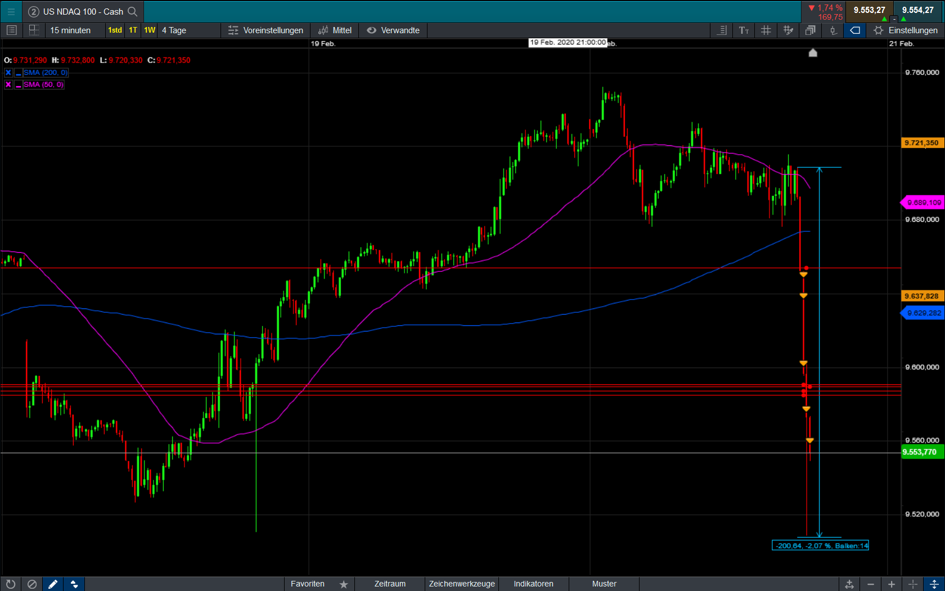Click the green 9.553,770 current price tag

tap(922, 452)
